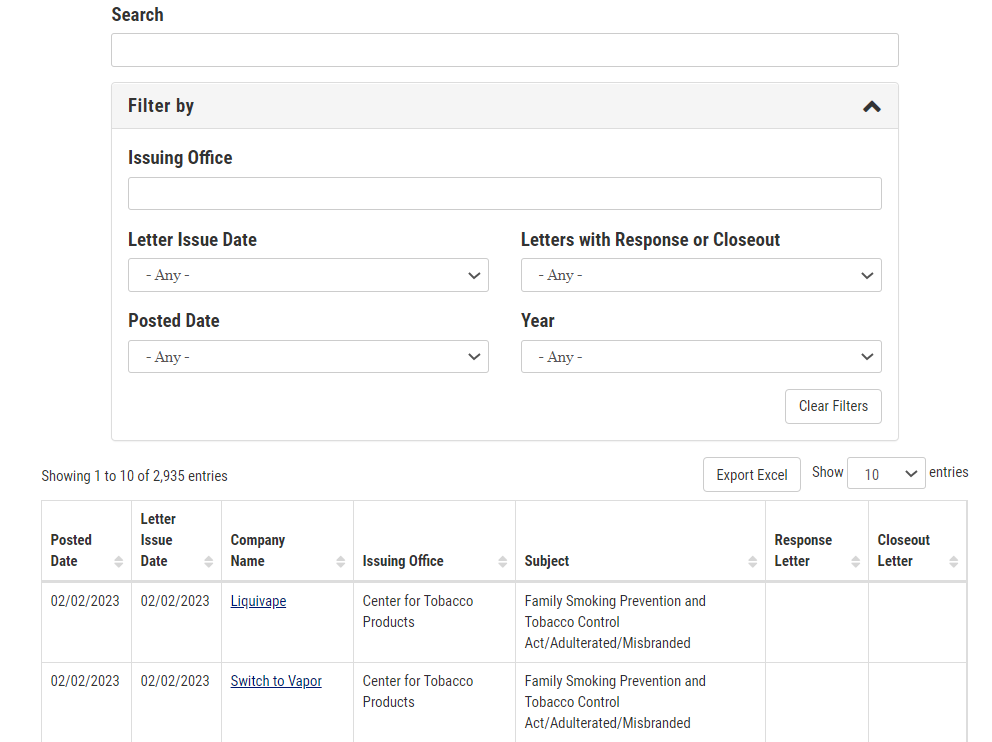This screenshot has height=742, width=992.
Task: Open Letters with Response or Closeout dropdown
Action: [701, 275]
